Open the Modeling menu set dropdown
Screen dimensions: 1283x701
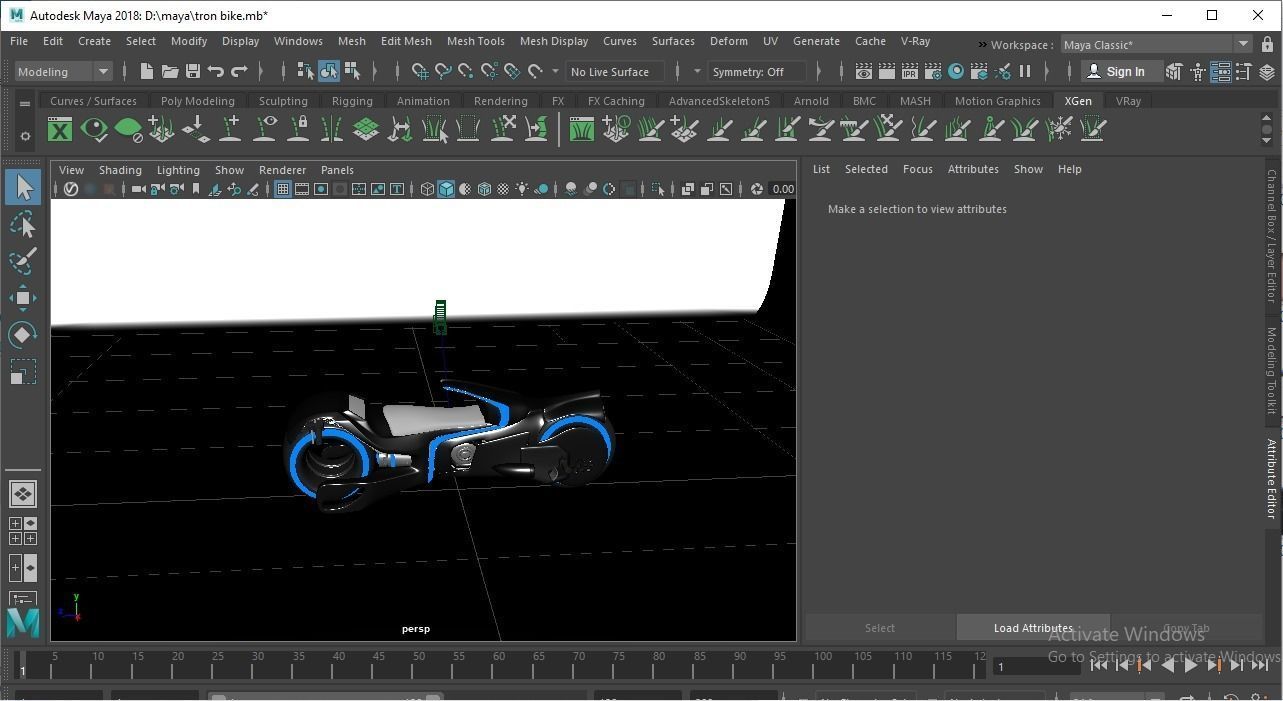point(63,71)
